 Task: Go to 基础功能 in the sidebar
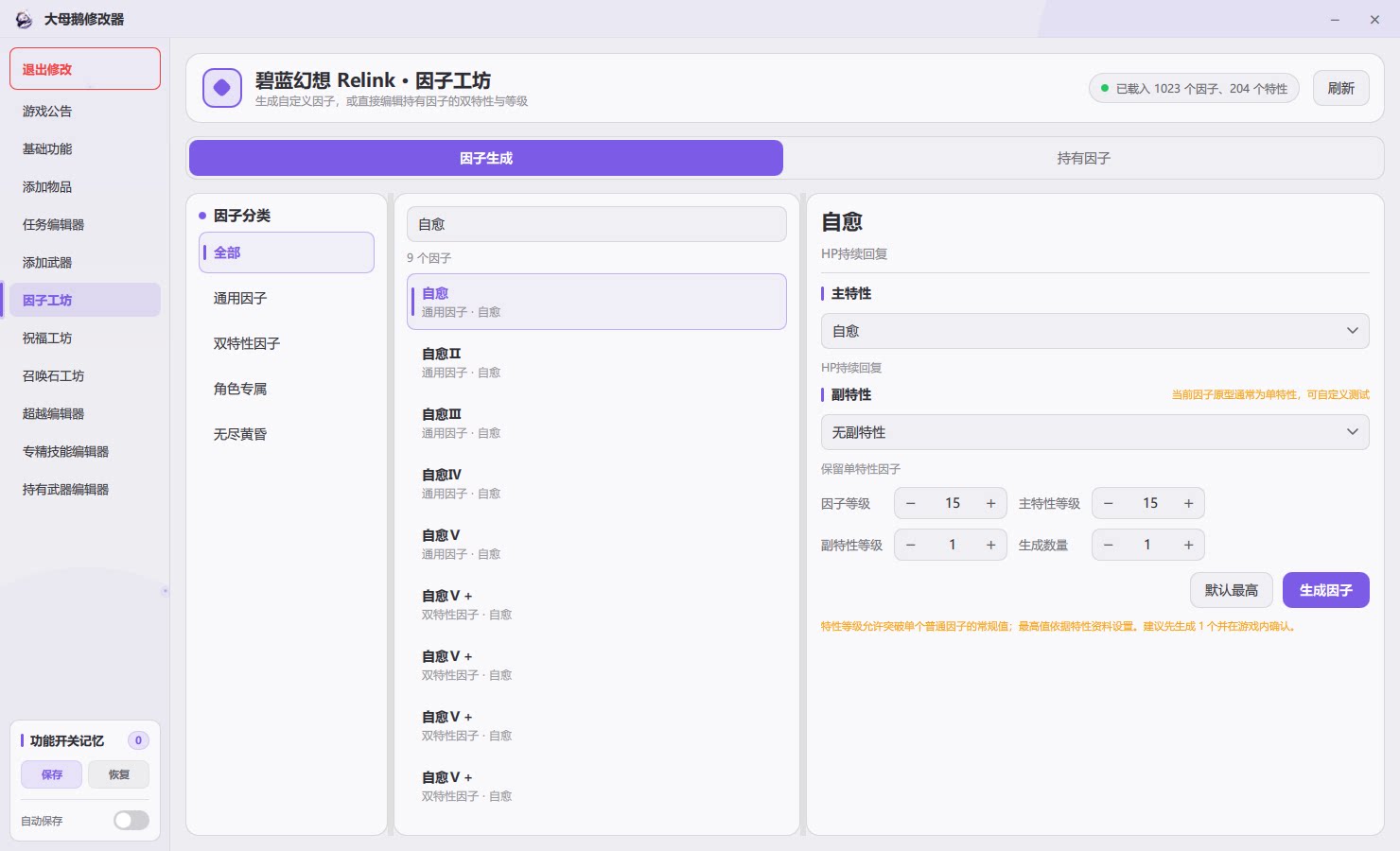(85, 148)
